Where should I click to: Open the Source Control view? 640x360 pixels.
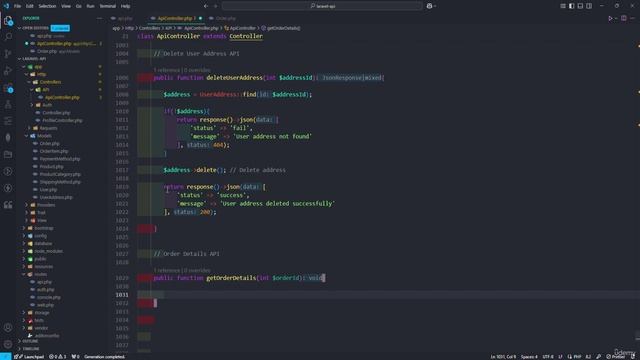[x=8, y=53]
